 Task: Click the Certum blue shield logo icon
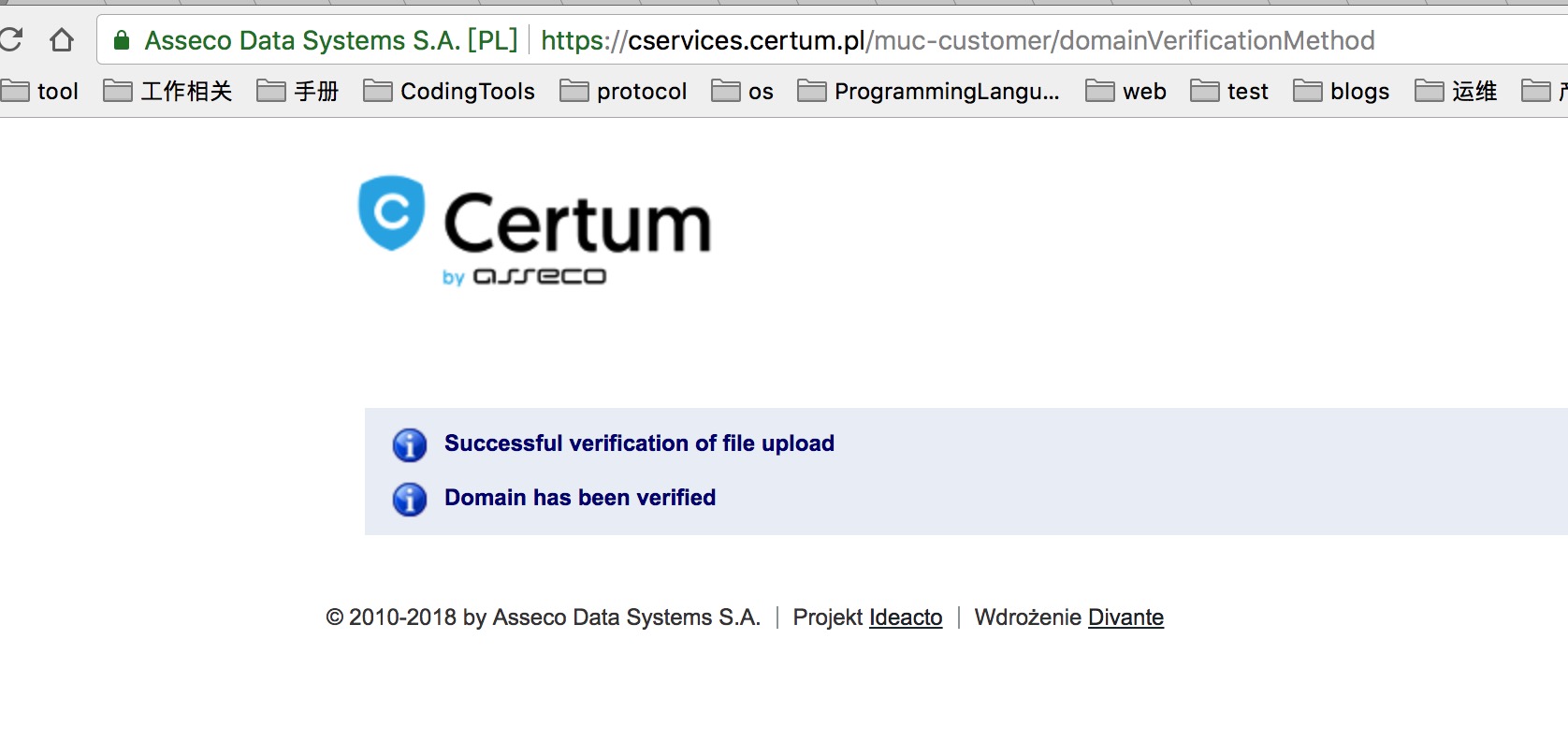(x=392, y=212)
